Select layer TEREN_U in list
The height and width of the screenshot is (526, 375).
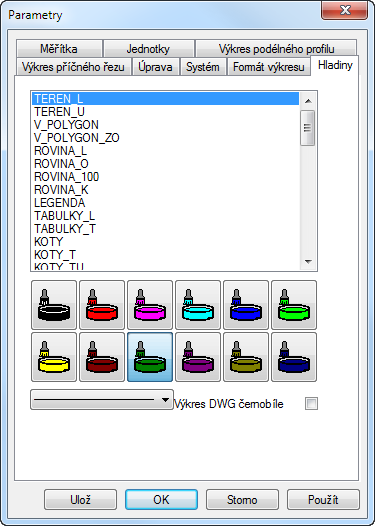(165, 112)
